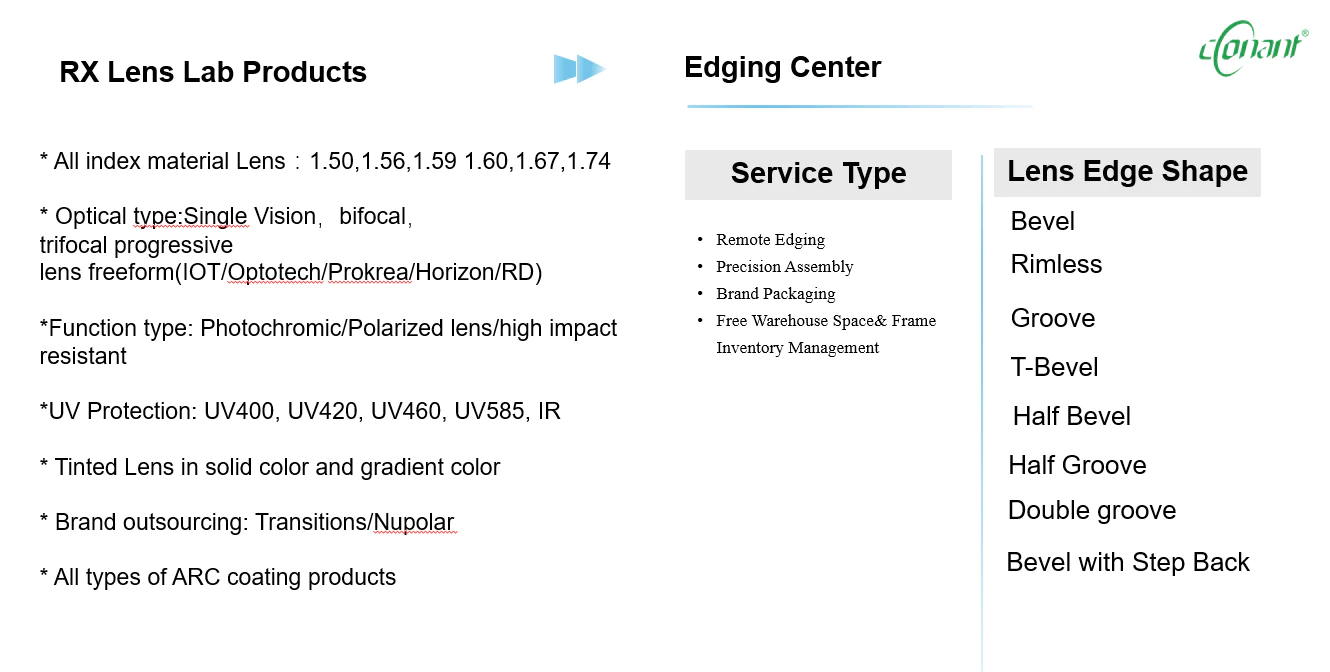Click the Free Warehouse Space bullet text
This screenshot has height=672, width=1330.
(826, 334)
